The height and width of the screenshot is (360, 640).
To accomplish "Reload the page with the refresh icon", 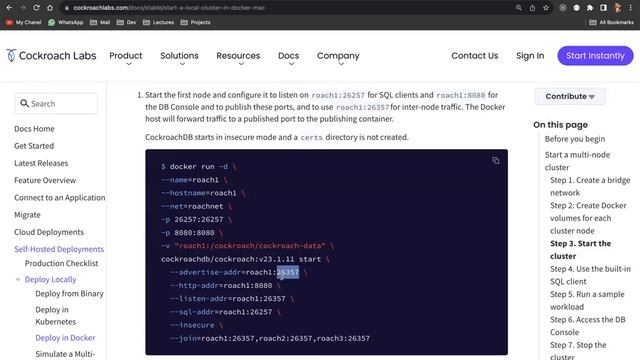I will (36, 8).
